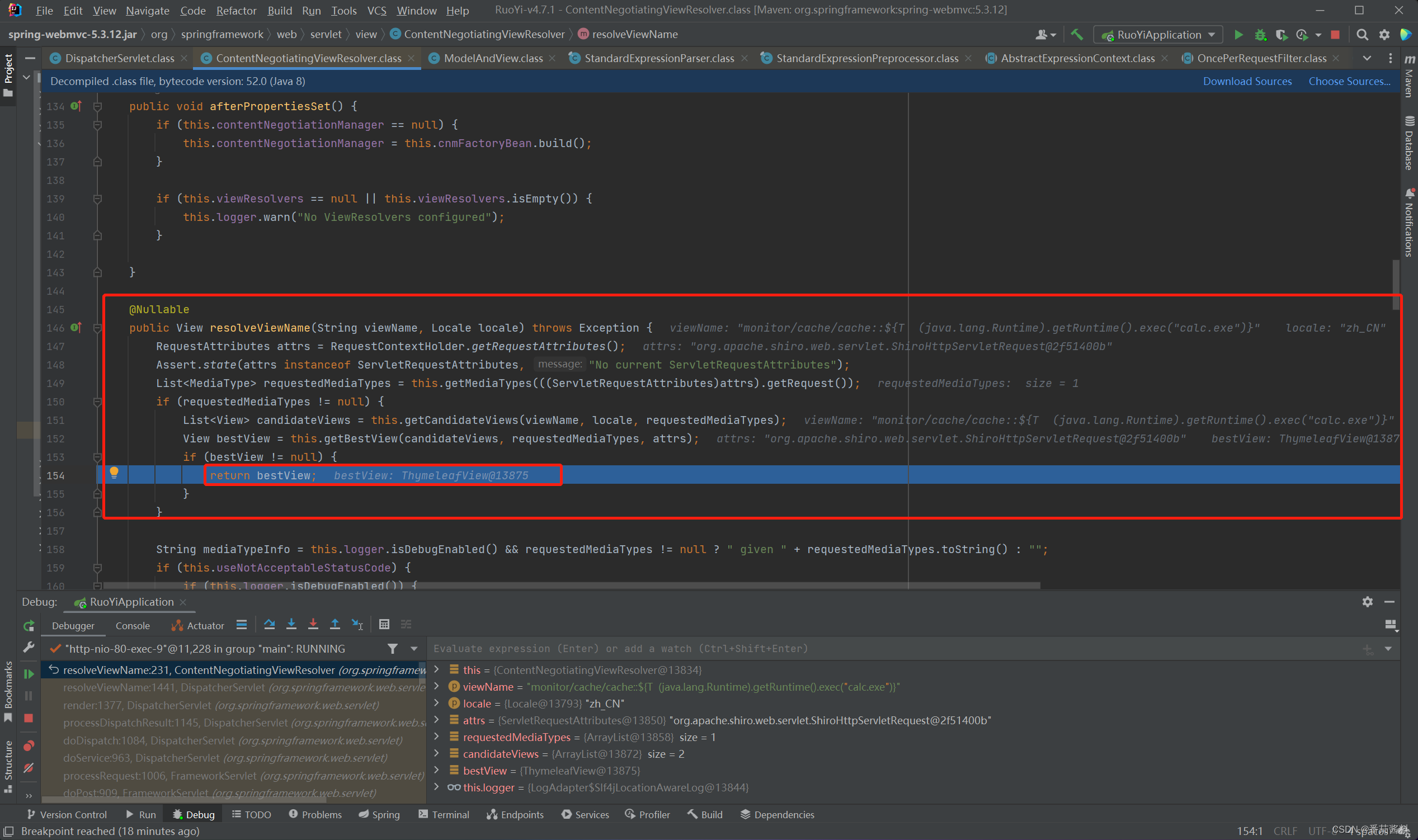Screen dimensions: 1418x840
Task: Toggle the Notifications tool window
Action: click(1409, 223)
